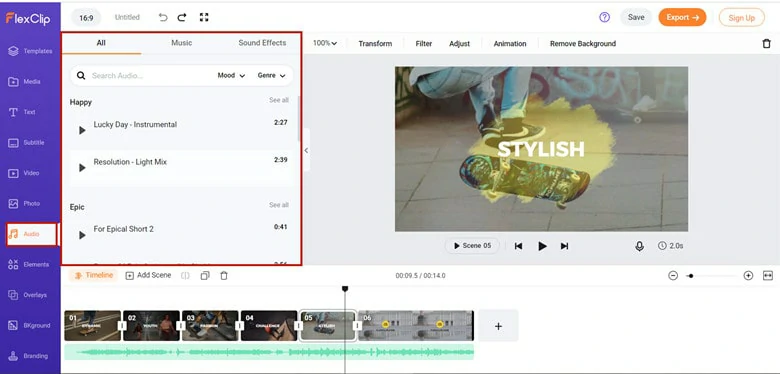Click the Export button
The image size is (780, 374).
pos(682,17)
